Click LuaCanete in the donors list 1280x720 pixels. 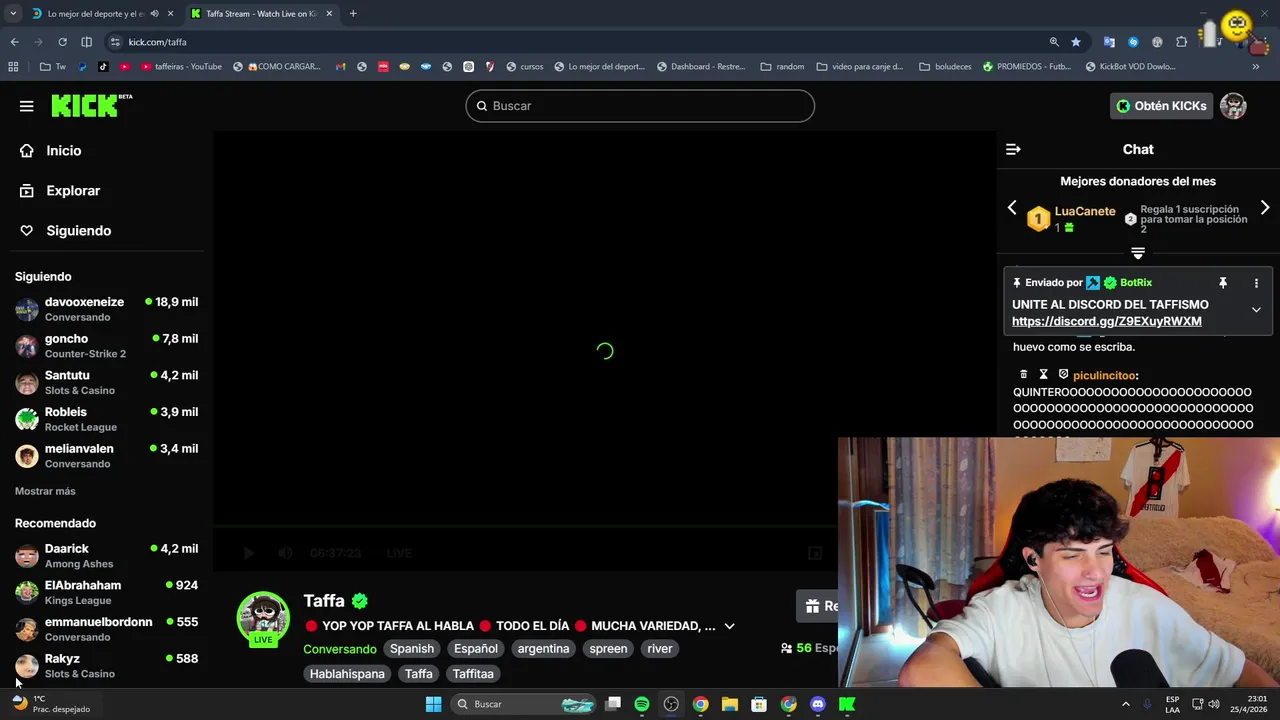1084,212
